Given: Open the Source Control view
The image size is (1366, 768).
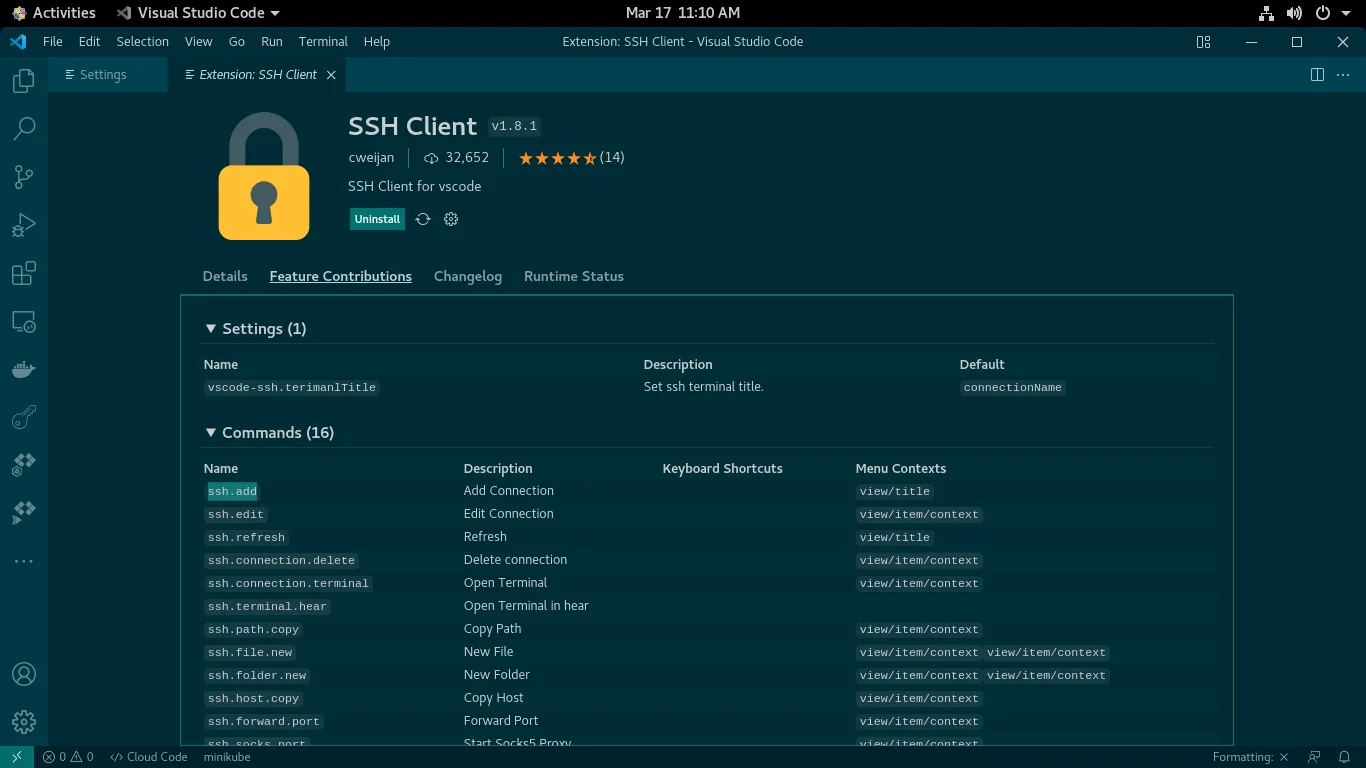Looking at the screenshot, I should (24, 177).
